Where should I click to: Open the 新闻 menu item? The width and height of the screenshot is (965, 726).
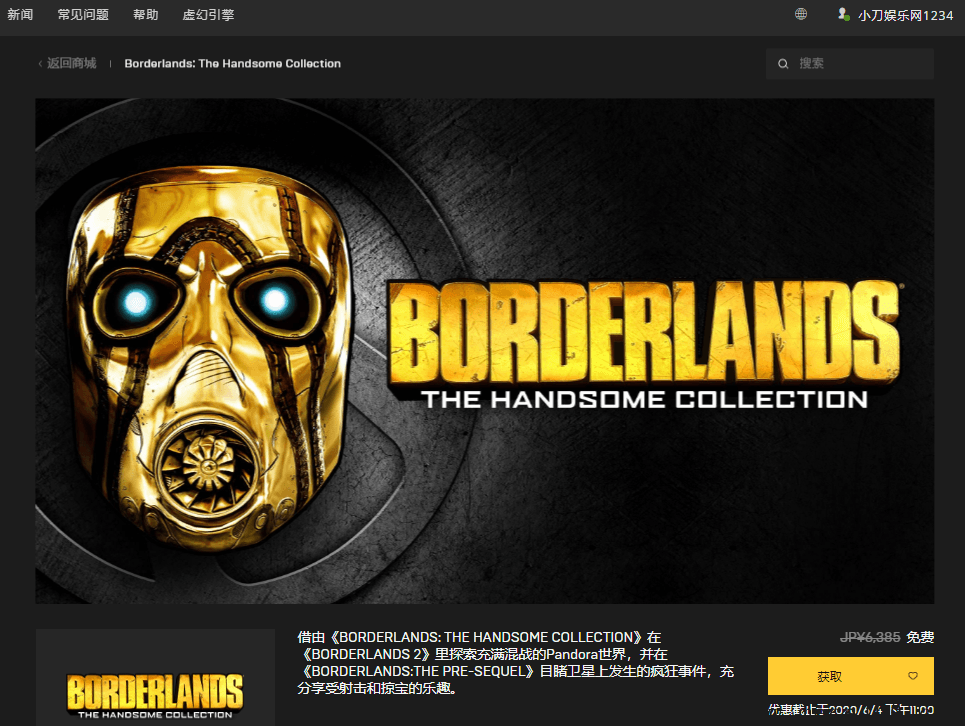click(20, 15)
